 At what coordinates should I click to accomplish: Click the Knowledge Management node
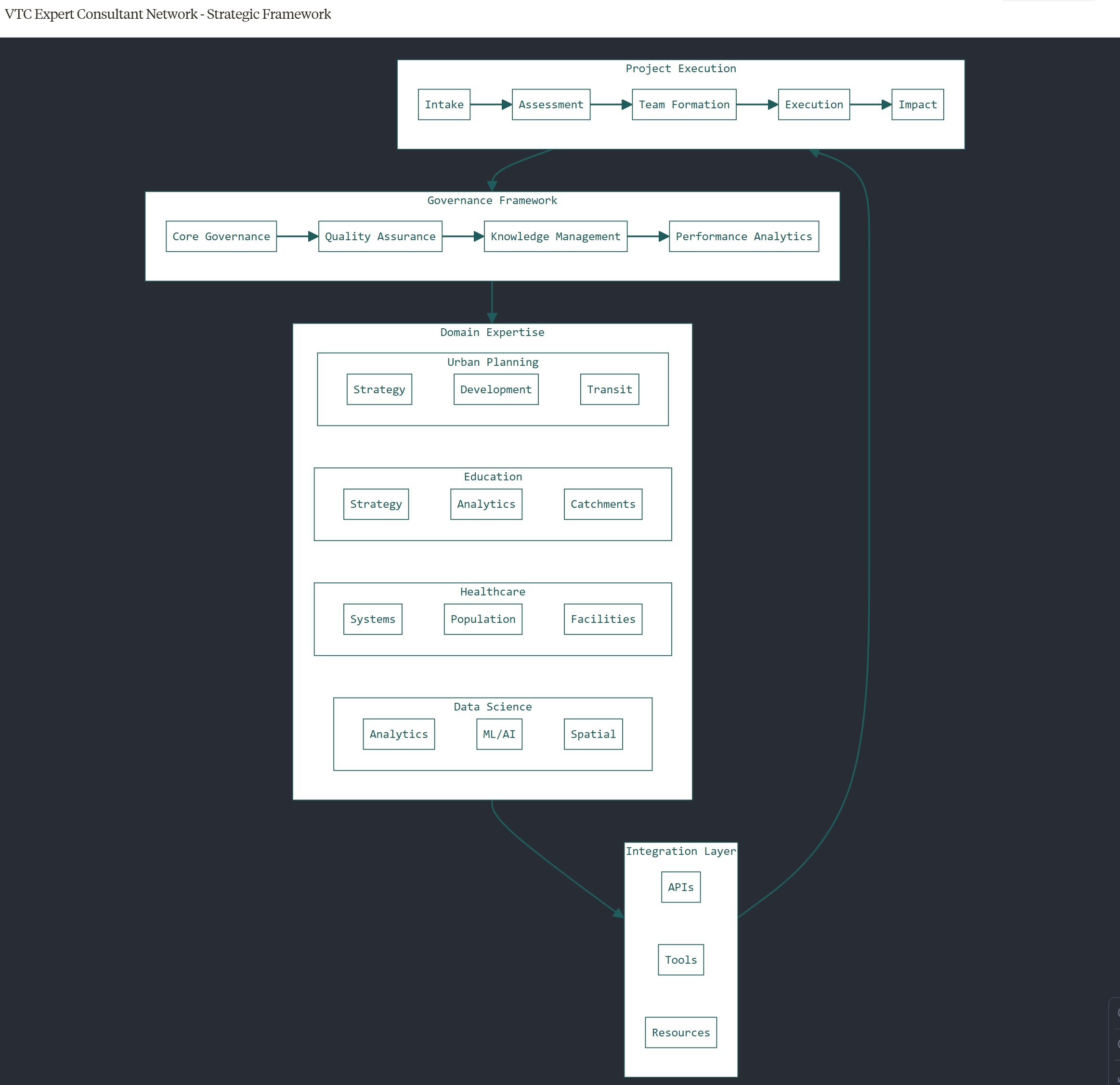(555, 236)
